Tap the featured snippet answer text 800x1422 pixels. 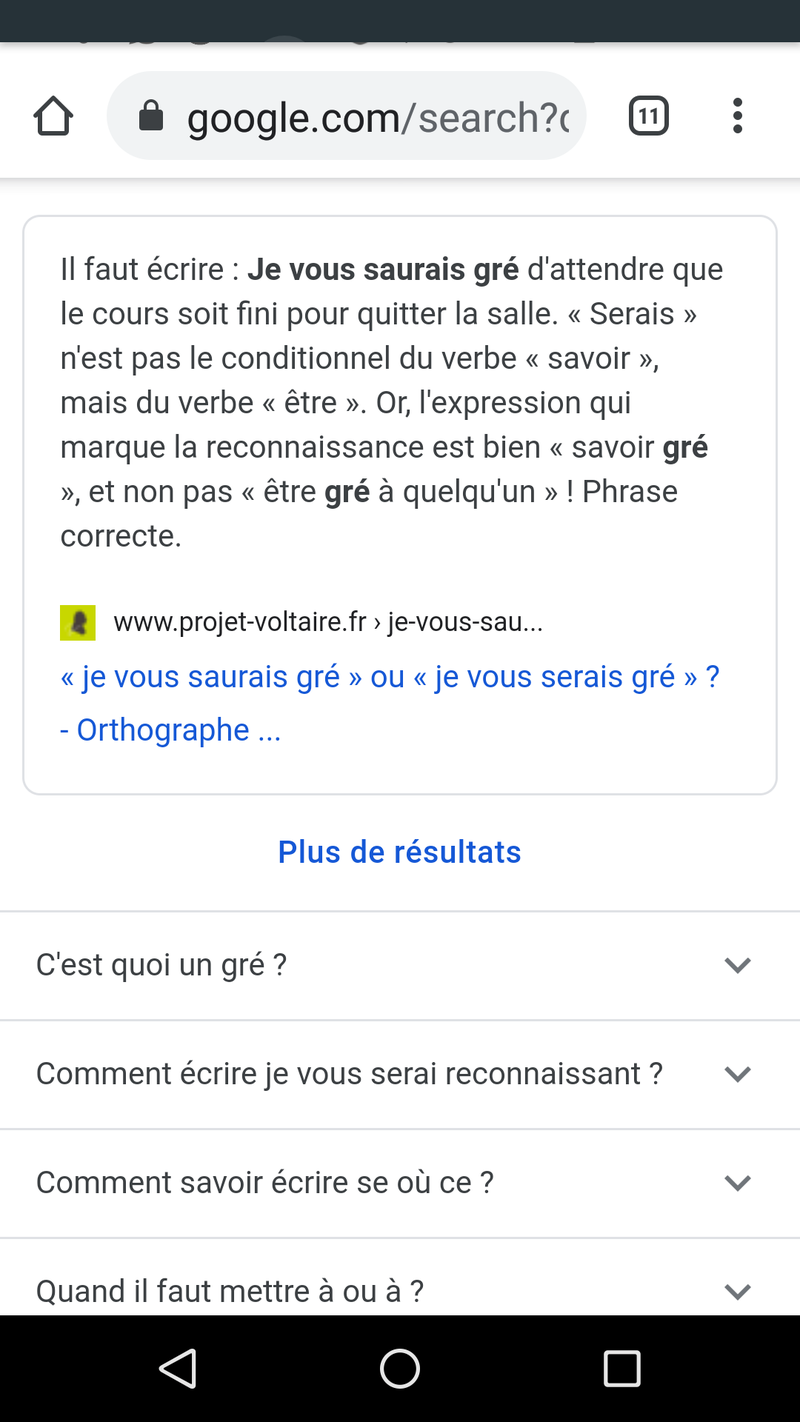coord(391,402)
